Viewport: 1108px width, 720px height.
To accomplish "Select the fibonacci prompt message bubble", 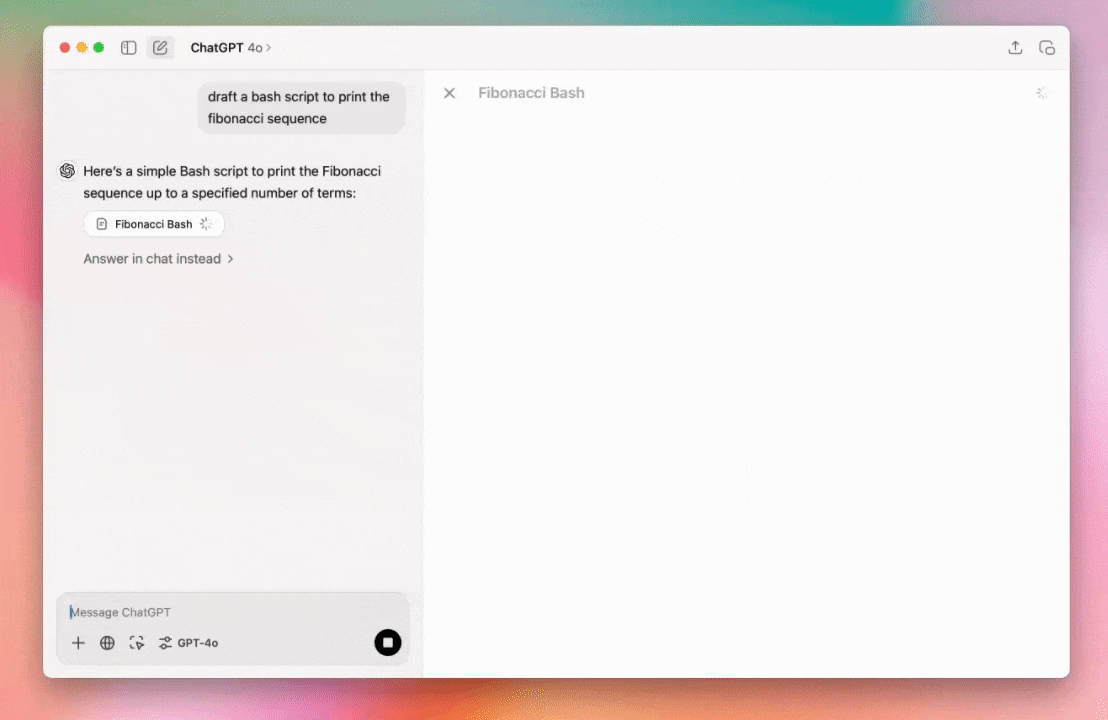I will 298,107.
